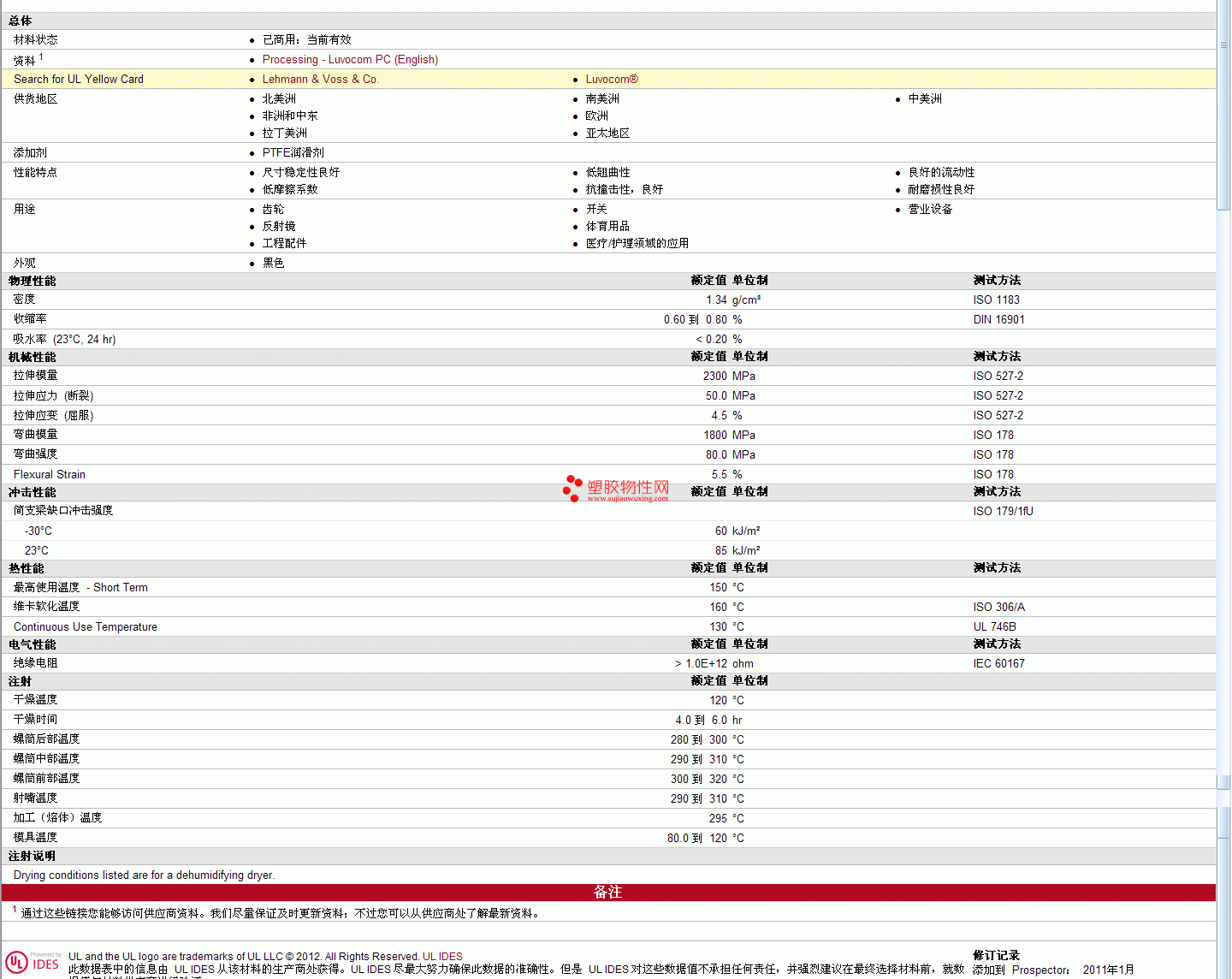Click the impact value '85' at 23°C
1232x979 pixels.
(721, 550)
